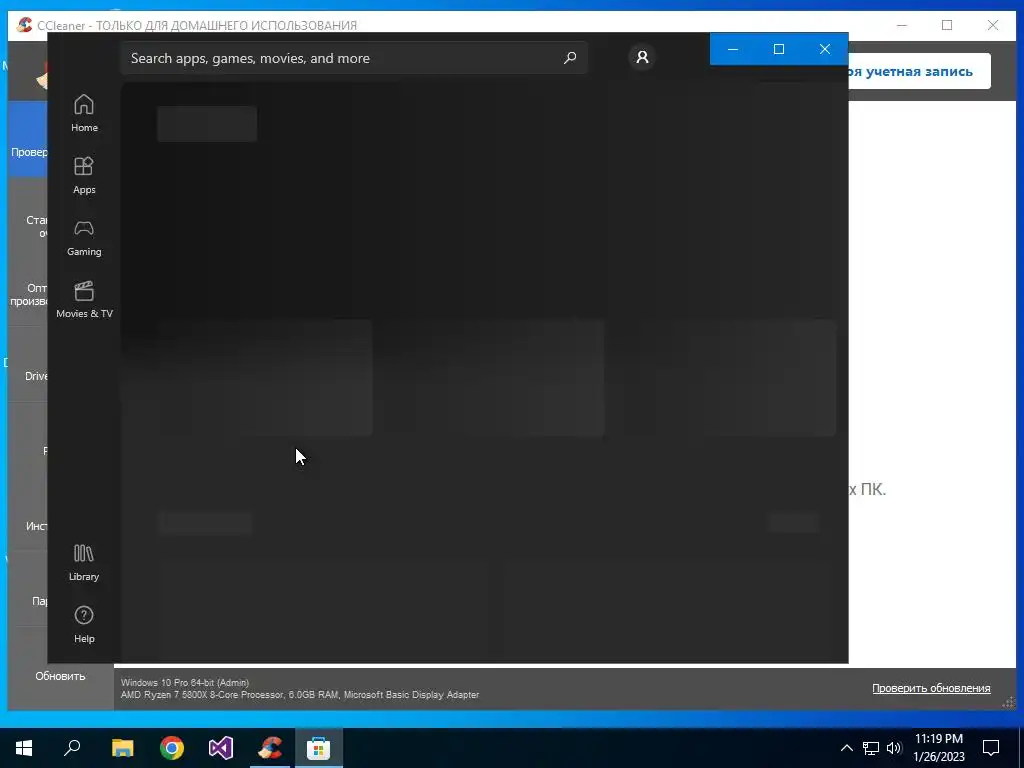Open Home in Microsoft Store sidebar
This screenshot has height=768, width=1024.
(84, 114)
